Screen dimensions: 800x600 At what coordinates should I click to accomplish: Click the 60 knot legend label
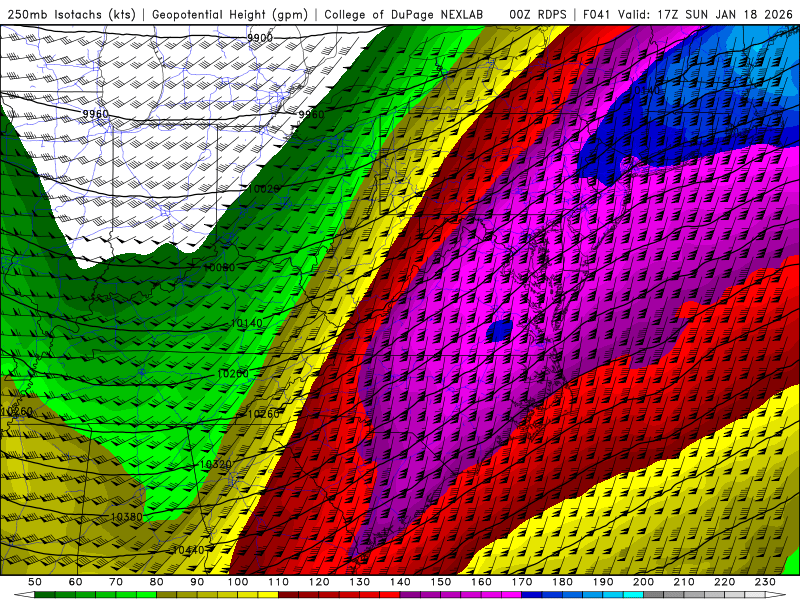tap(76, 582)
